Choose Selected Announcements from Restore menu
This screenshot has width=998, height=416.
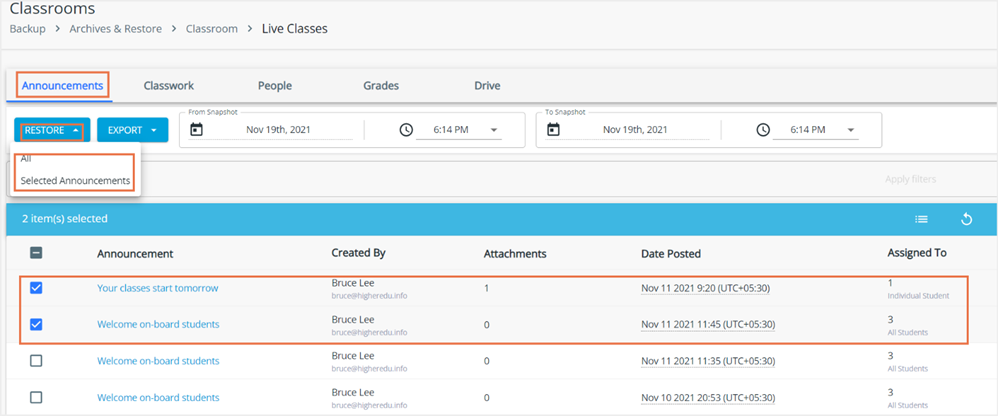pyautogui.click(x=75, y=181)
